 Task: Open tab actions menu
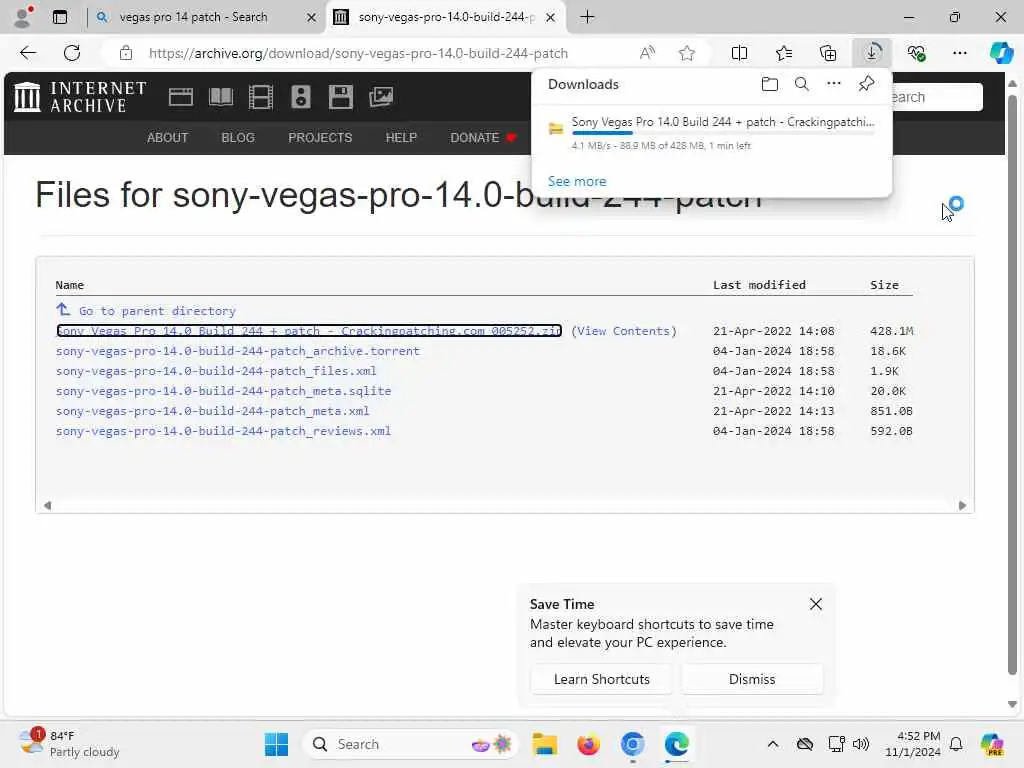[60, 17]
